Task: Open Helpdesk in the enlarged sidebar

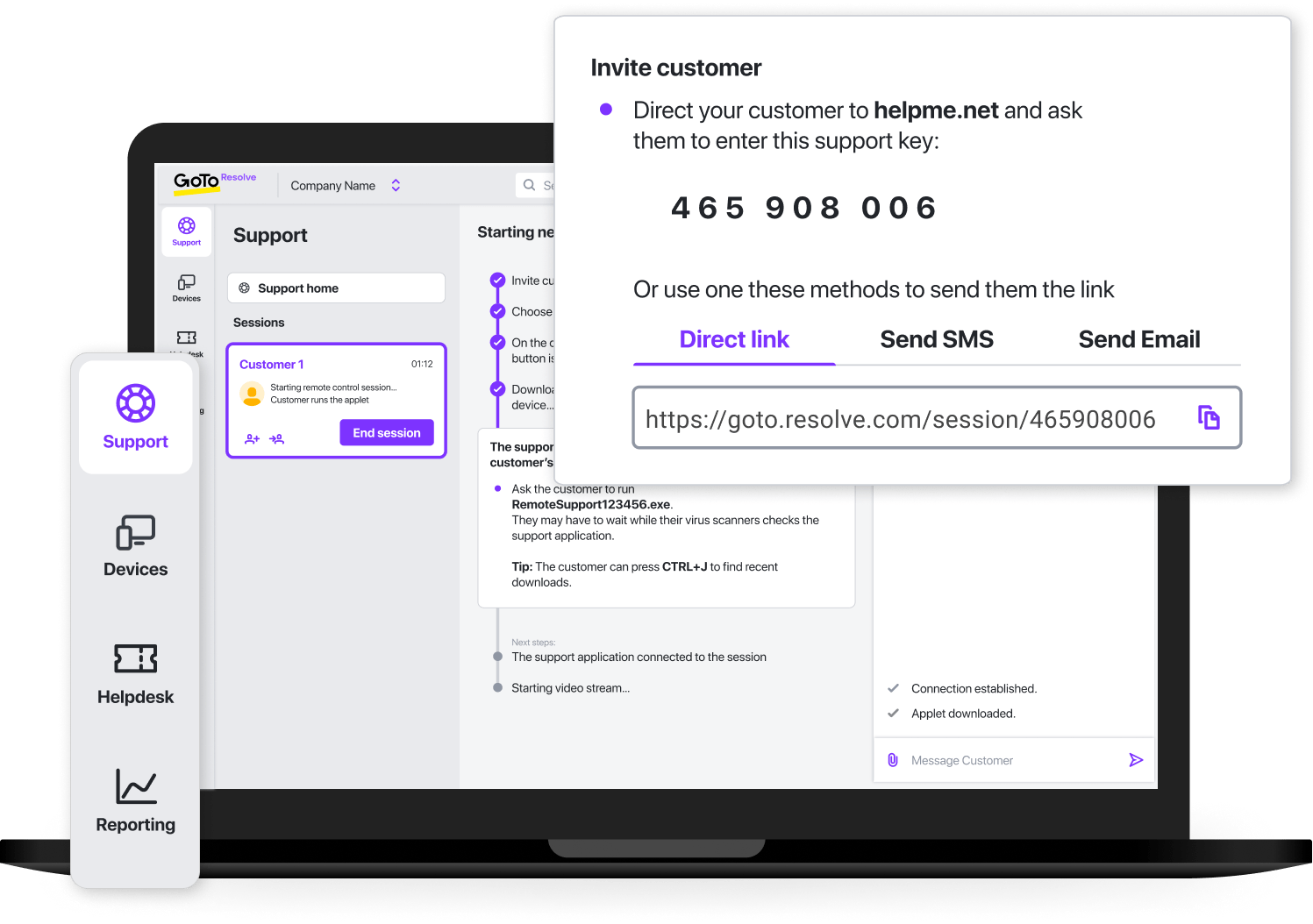Action: click(135, 673)
